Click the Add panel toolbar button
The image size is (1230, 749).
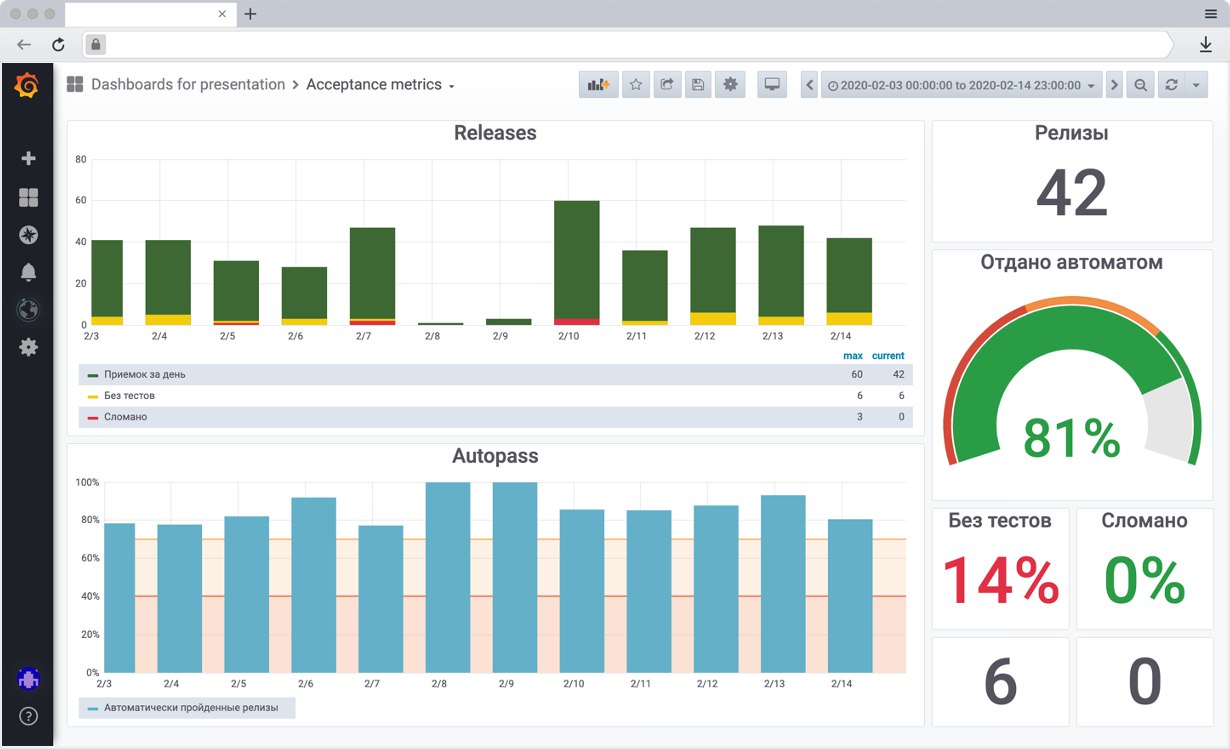(x=598, y=85)
